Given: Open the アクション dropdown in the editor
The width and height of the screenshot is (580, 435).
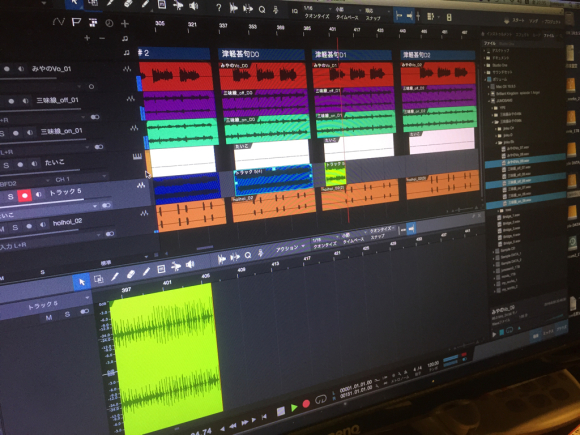Looking at the screenshot, I should [290, 248].
